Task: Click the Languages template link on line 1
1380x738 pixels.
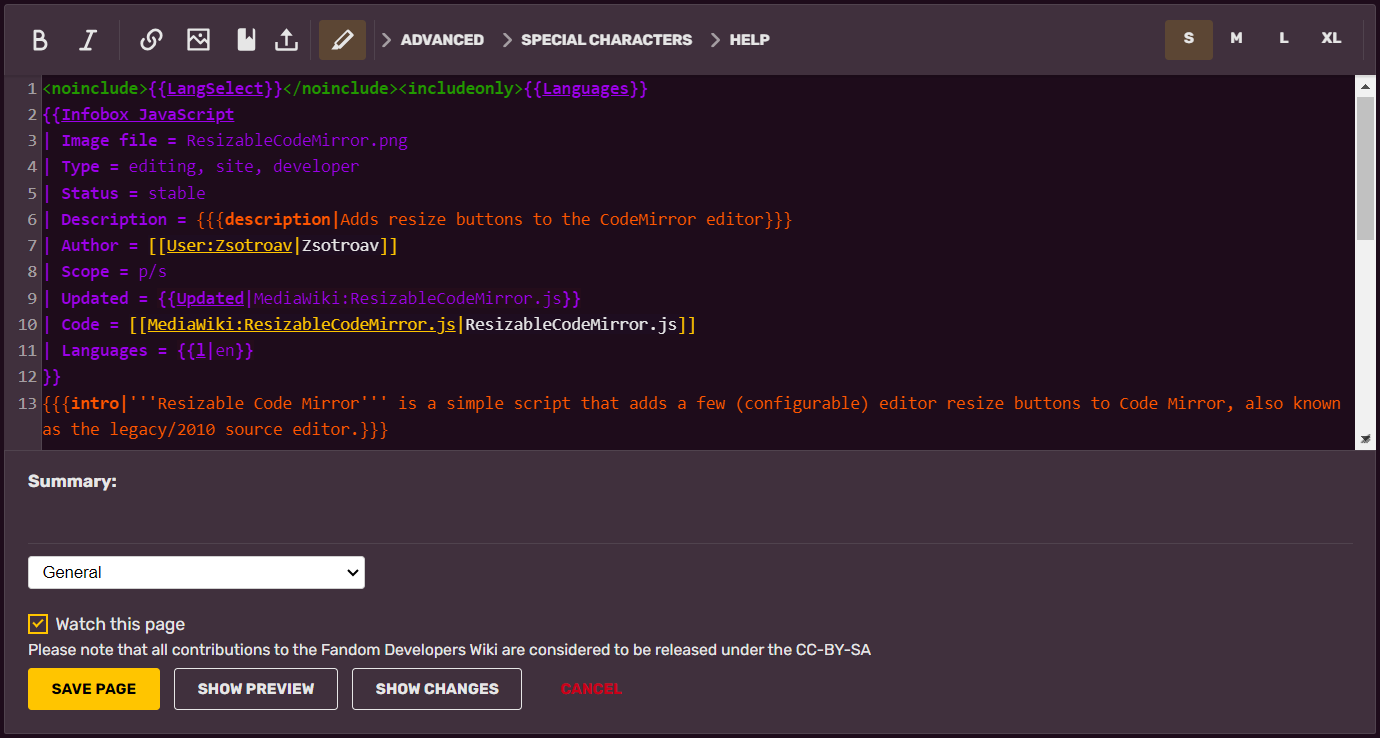Action: pyautogui.click(x=586, y=89)
